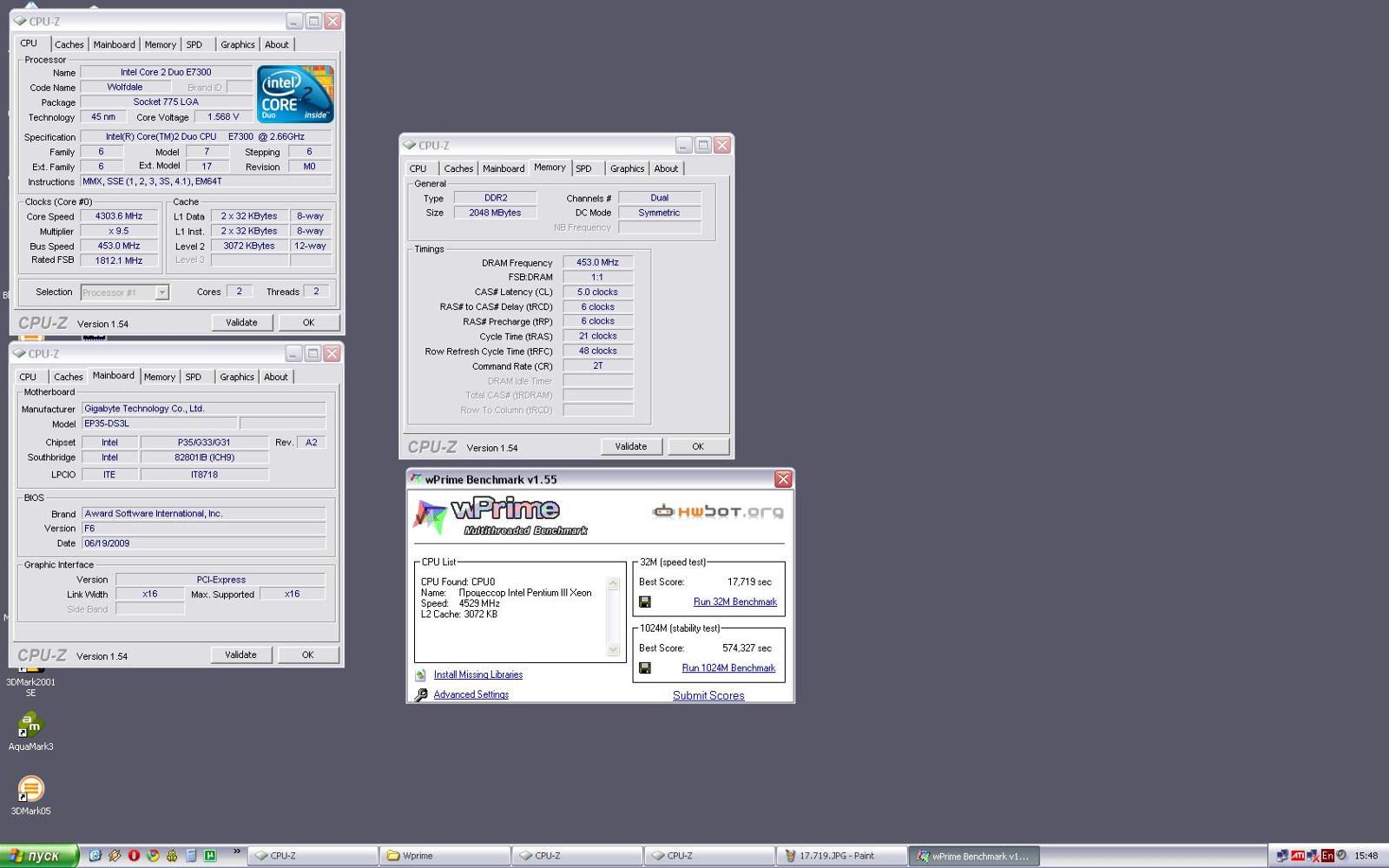Click the Install Missing Libraries icon
Image resolution: width=1389 pixels, height=868 pixels.
(421, 674)
